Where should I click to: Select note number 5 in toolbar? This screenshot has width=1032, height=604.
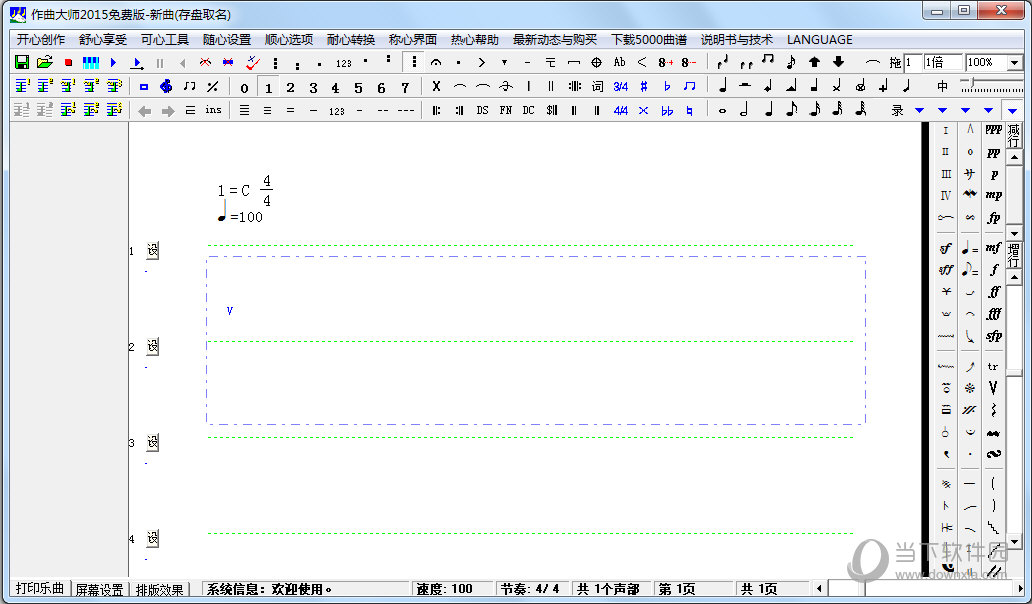pyautogui.click(x=358, y=87)
